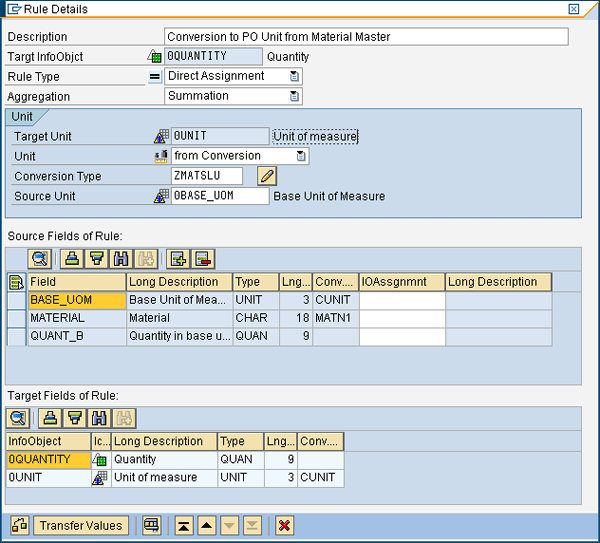Click the conversion icon next to Unit dropdown
Screen dimensions: 600x543
pos(161,156)
